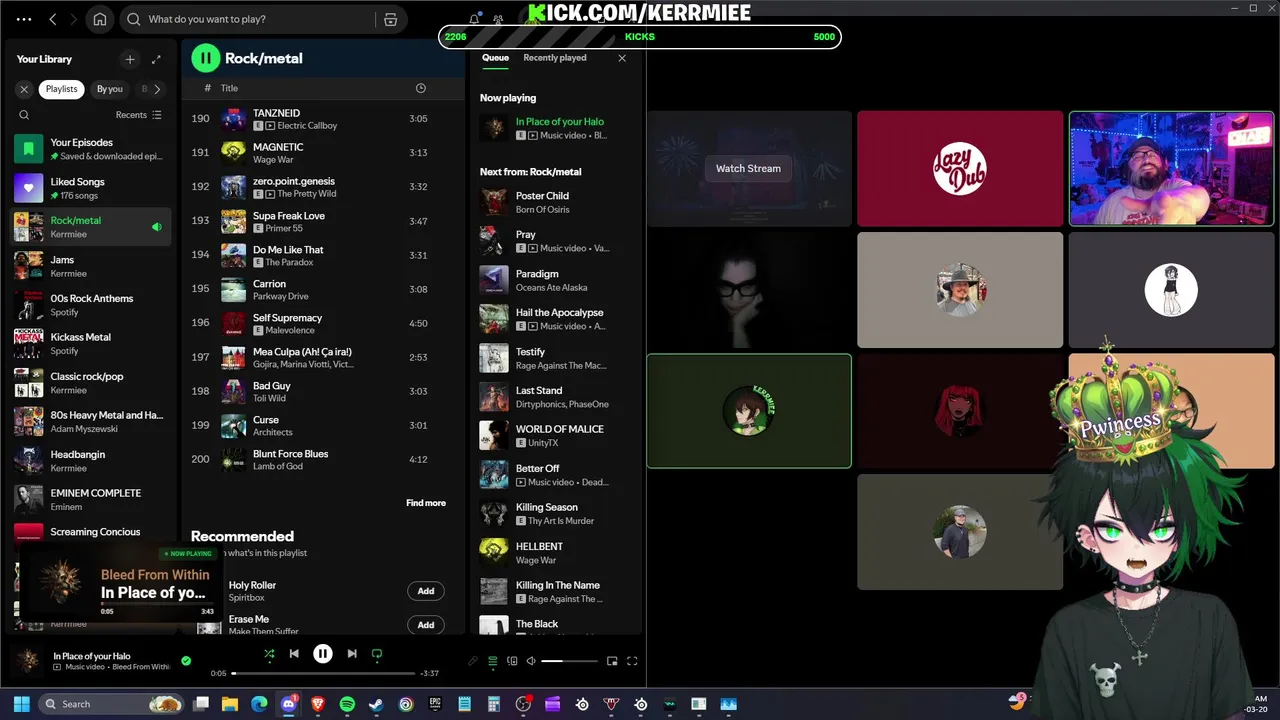Open the Lazy Dub participant tile
The image size is (1280, 720).
960,168
